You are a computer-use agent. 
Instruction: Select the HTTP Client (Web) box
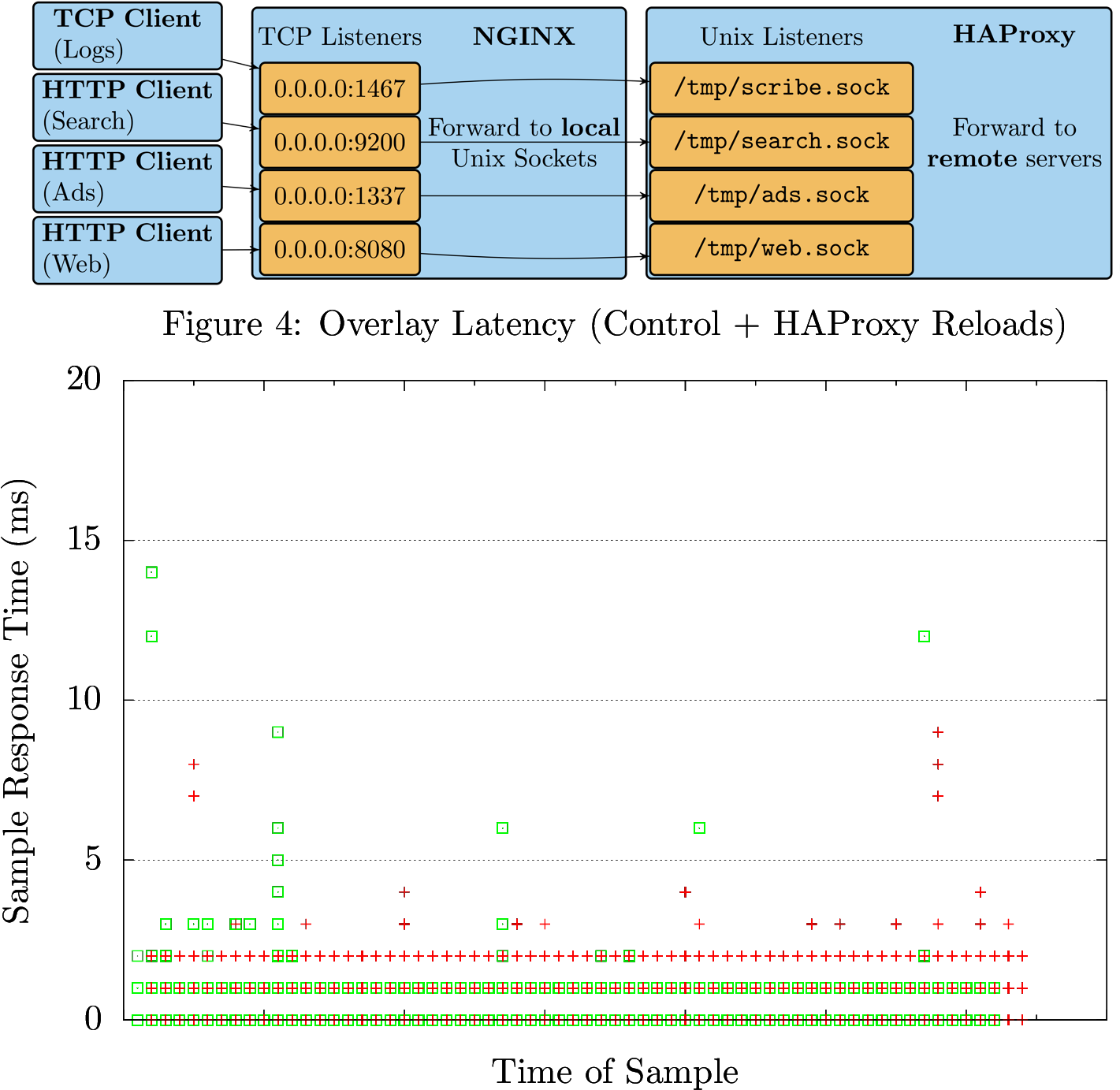pyautogui.click(x=128, y=250)
